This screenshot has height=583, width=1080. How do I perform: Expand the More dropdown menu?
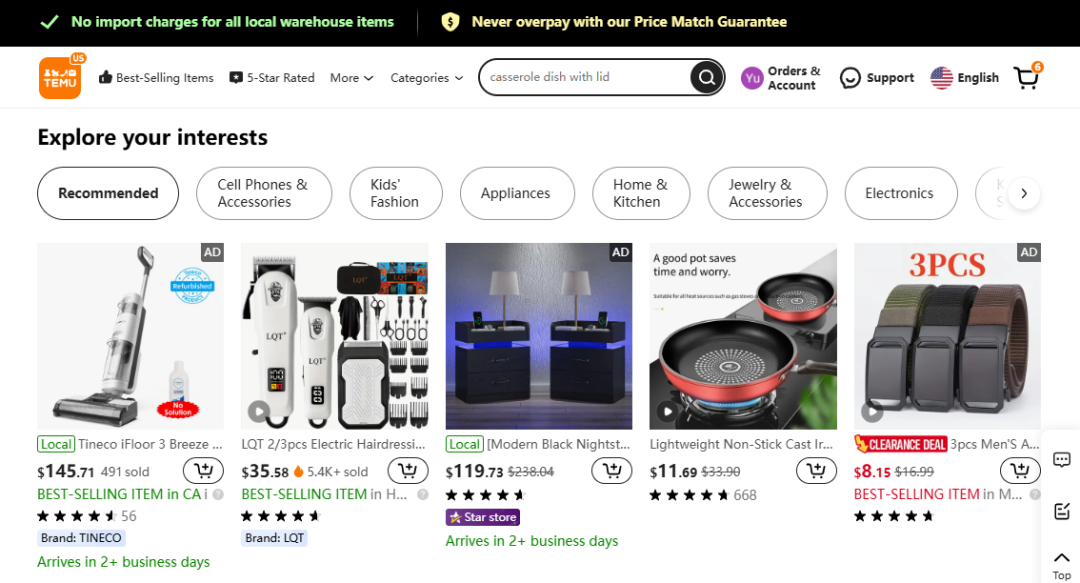tap(351, 78)
